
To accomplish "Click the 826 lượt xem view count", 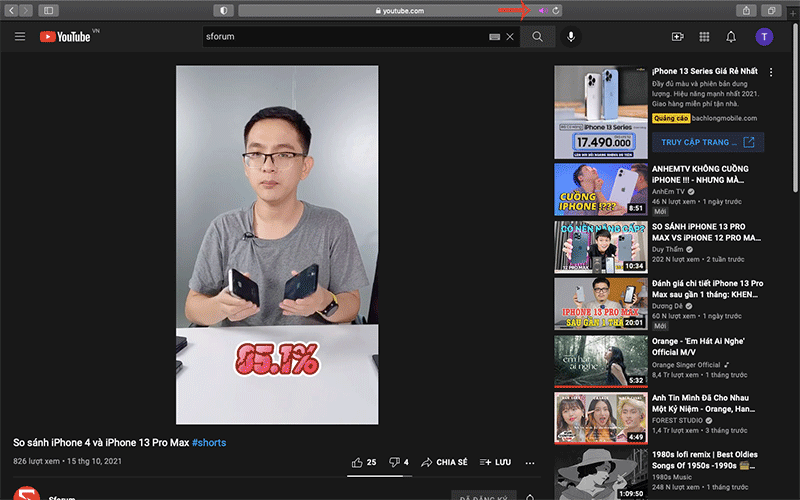I will coord(36,461).
